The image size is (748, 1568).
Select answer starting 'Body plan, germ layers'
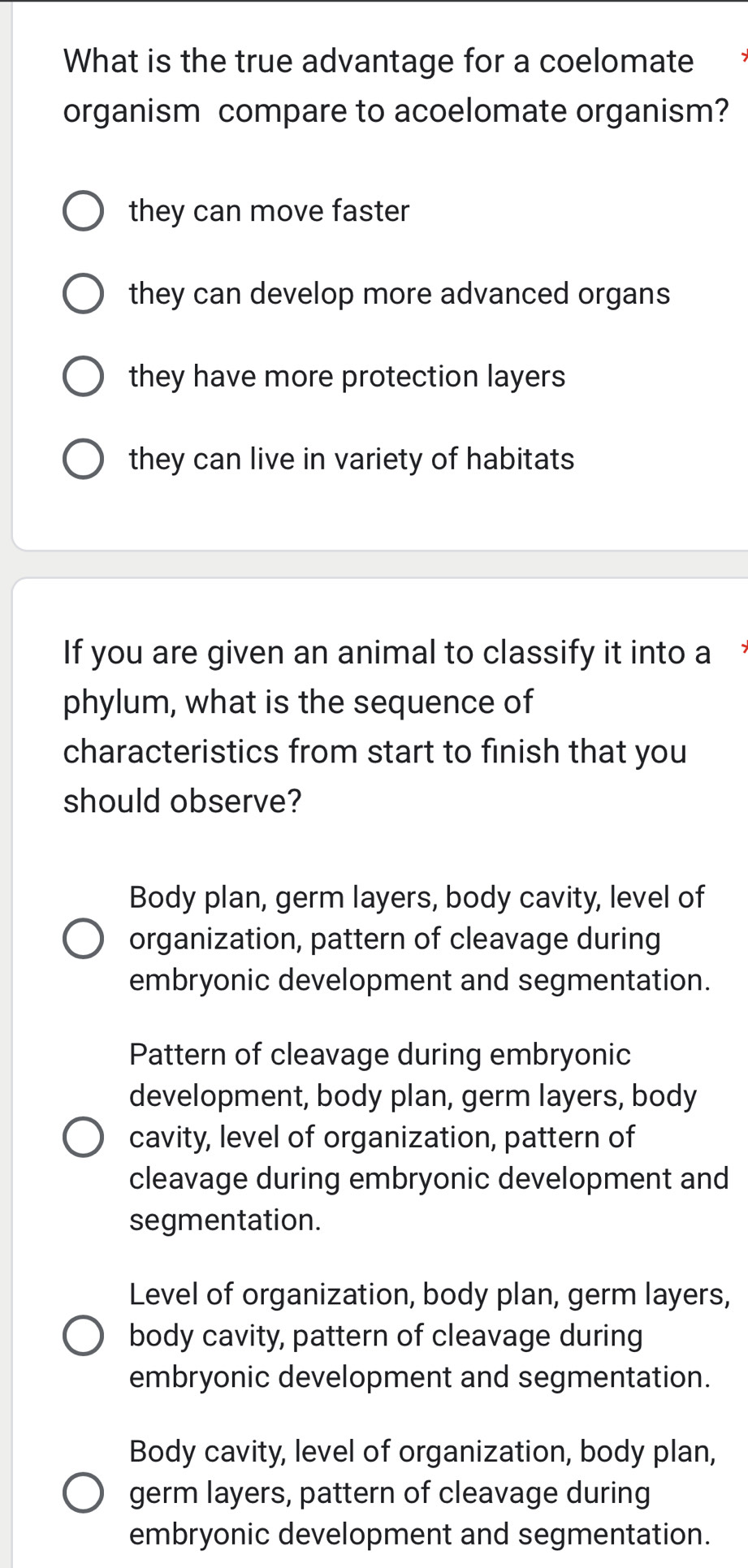(82, 940)
